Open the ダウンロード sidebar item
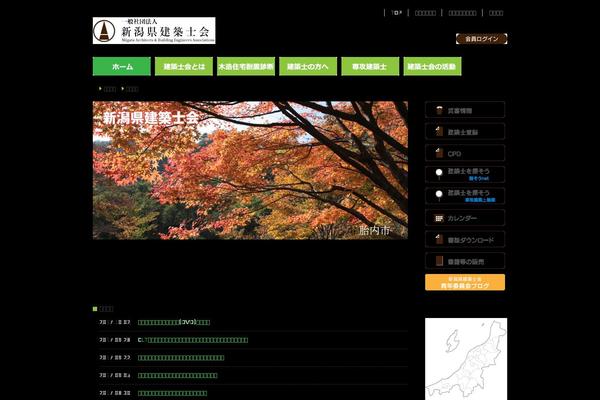Image resolution: width=600 pixels, height=400 pixels. [x=465, y=239]
